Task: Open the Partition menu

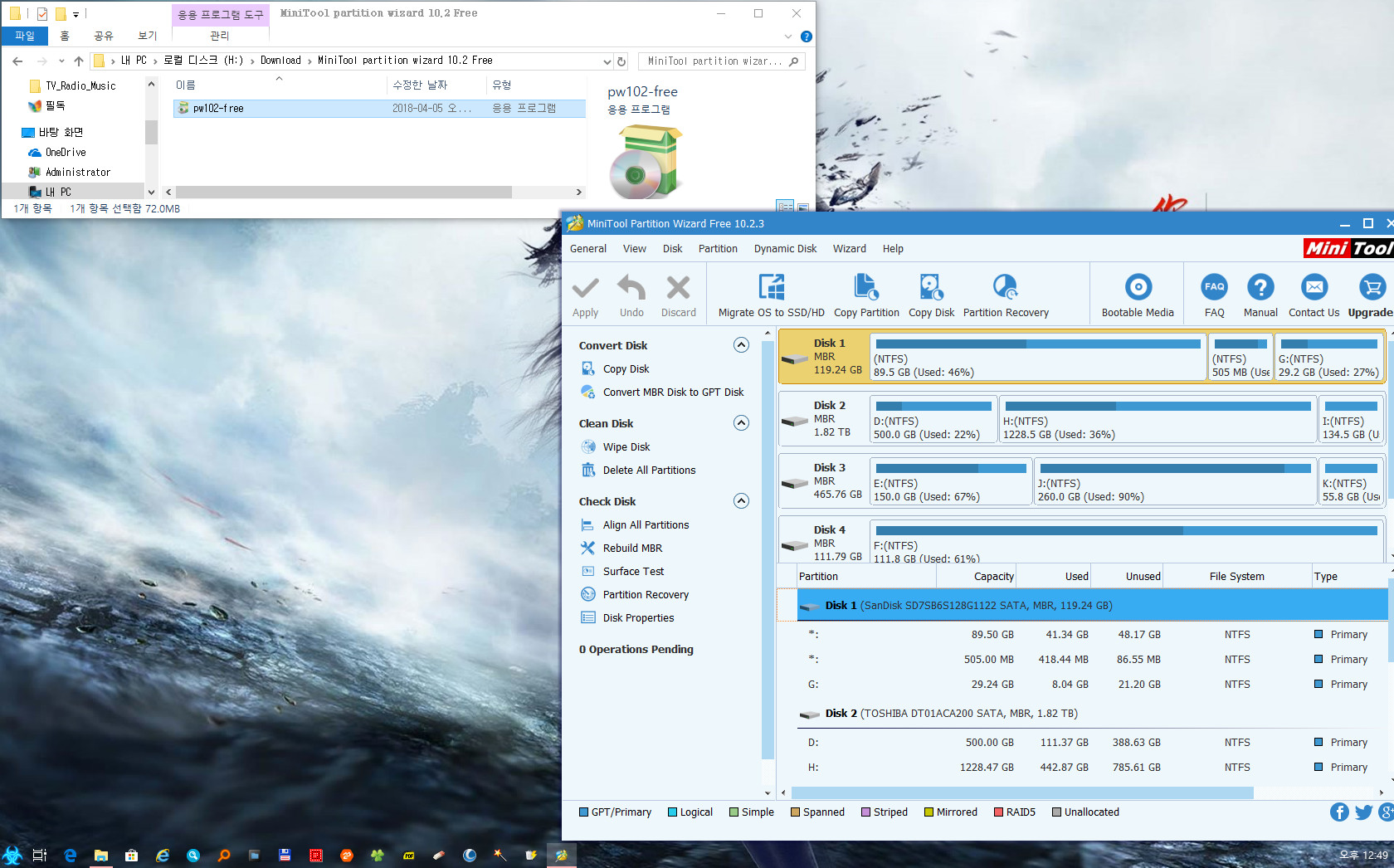Action: point(718,249)
